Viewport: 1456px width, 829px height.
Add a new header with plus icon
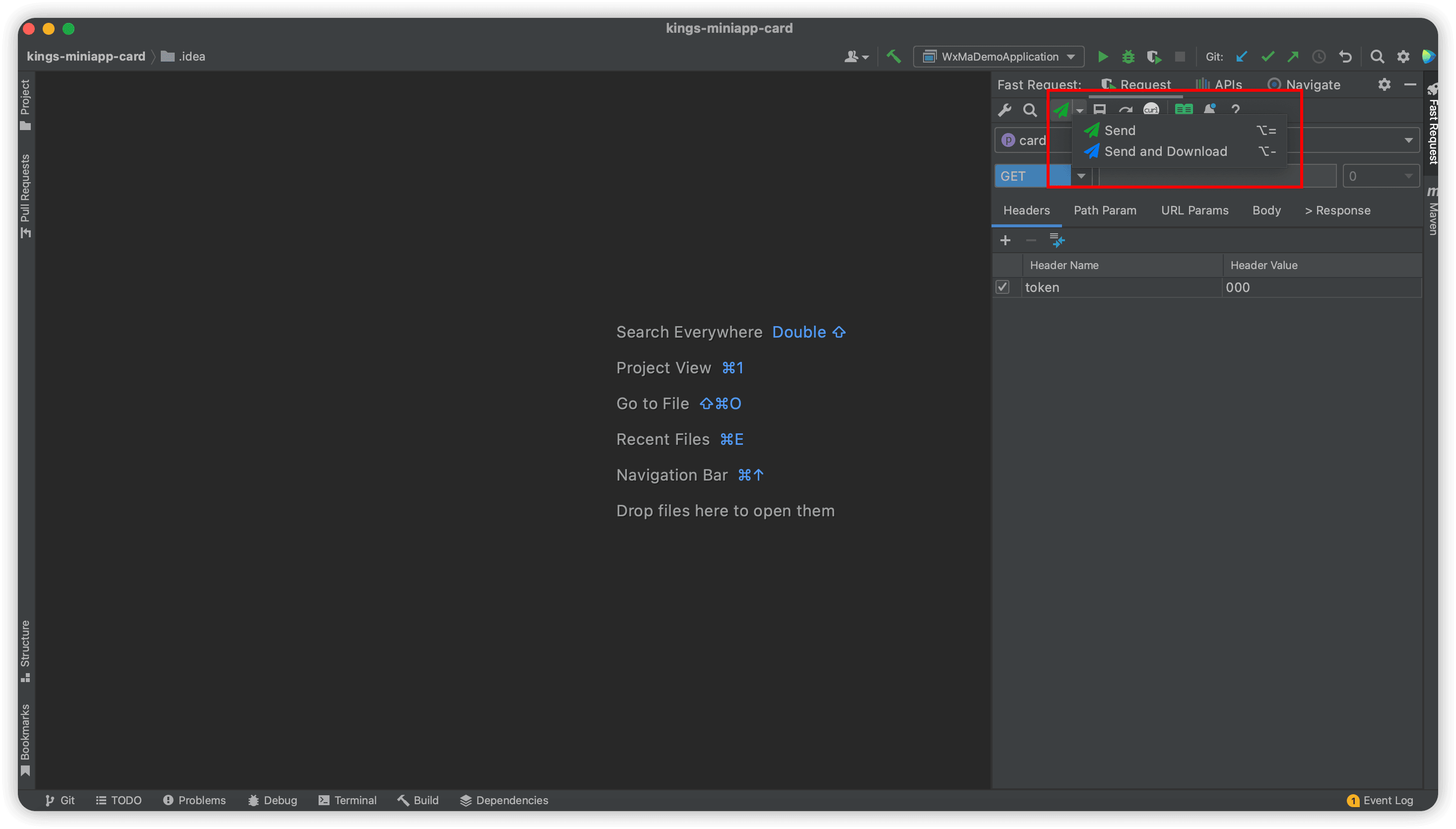tap(1005, 241)
